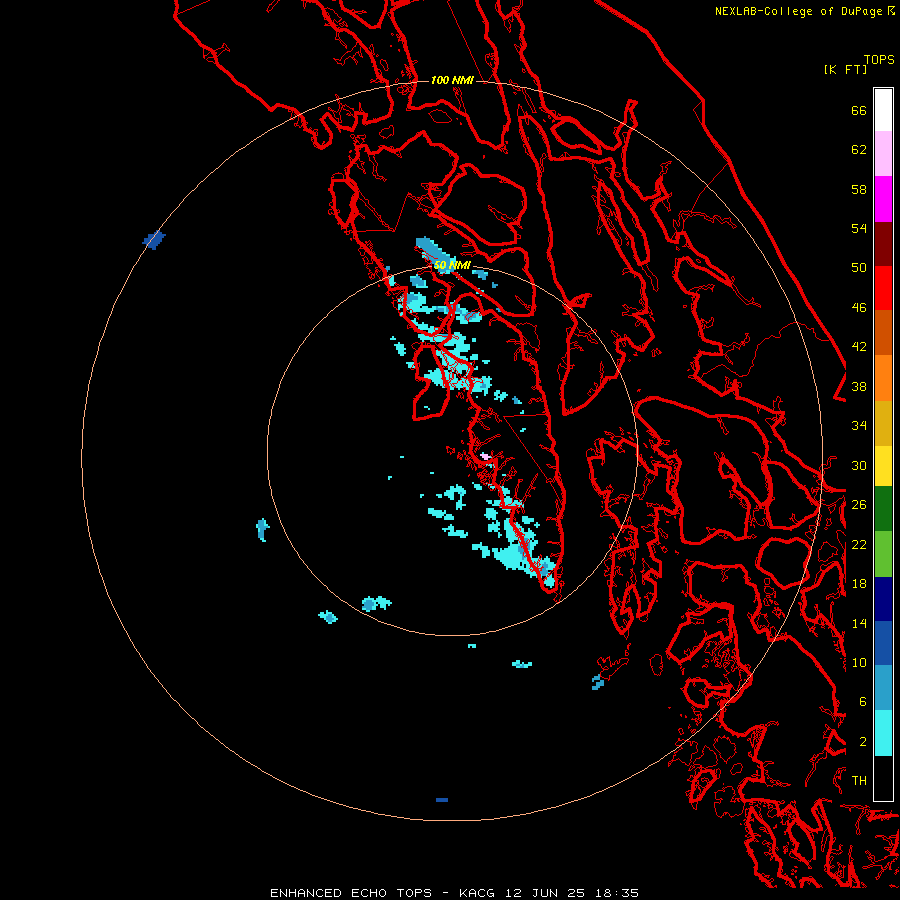The image size is (900, 900).
Task: Click the legend value '46'
Action: 859,308
